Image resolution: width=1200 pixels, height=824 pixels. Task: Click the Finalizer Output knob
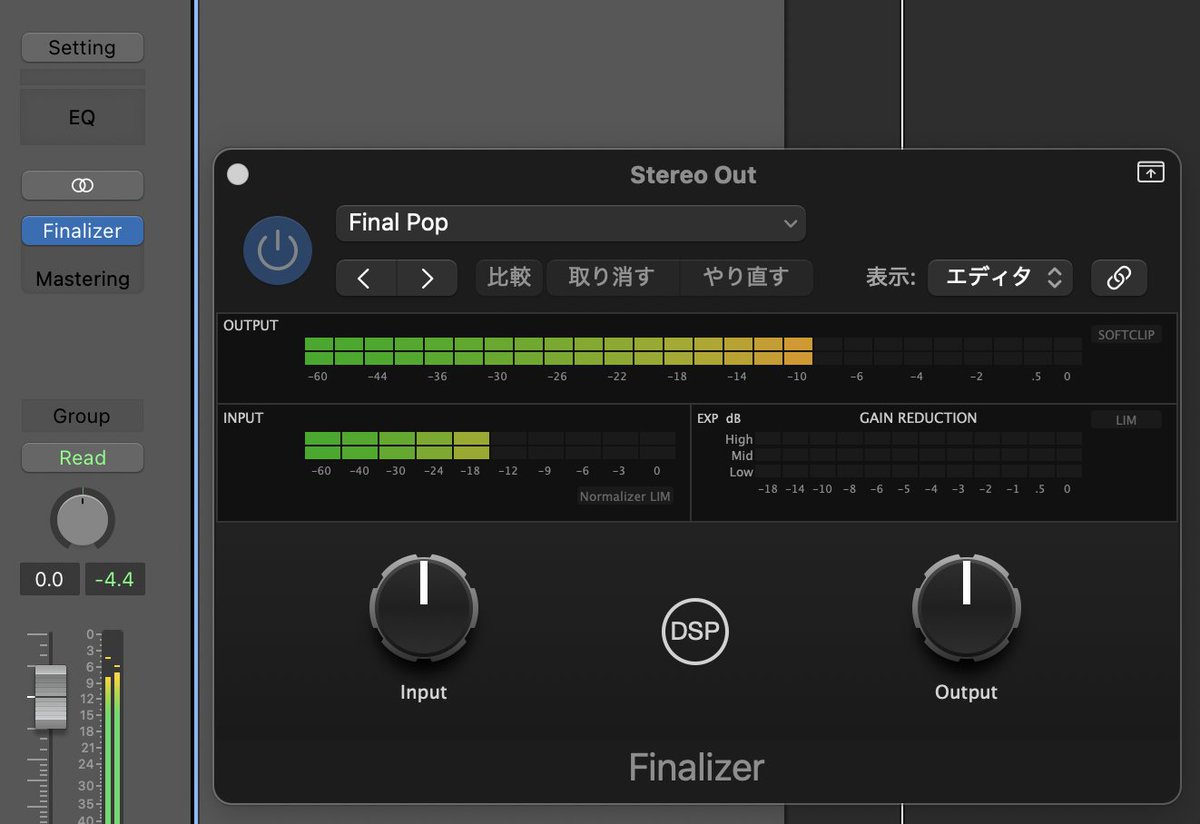(966, 608)
